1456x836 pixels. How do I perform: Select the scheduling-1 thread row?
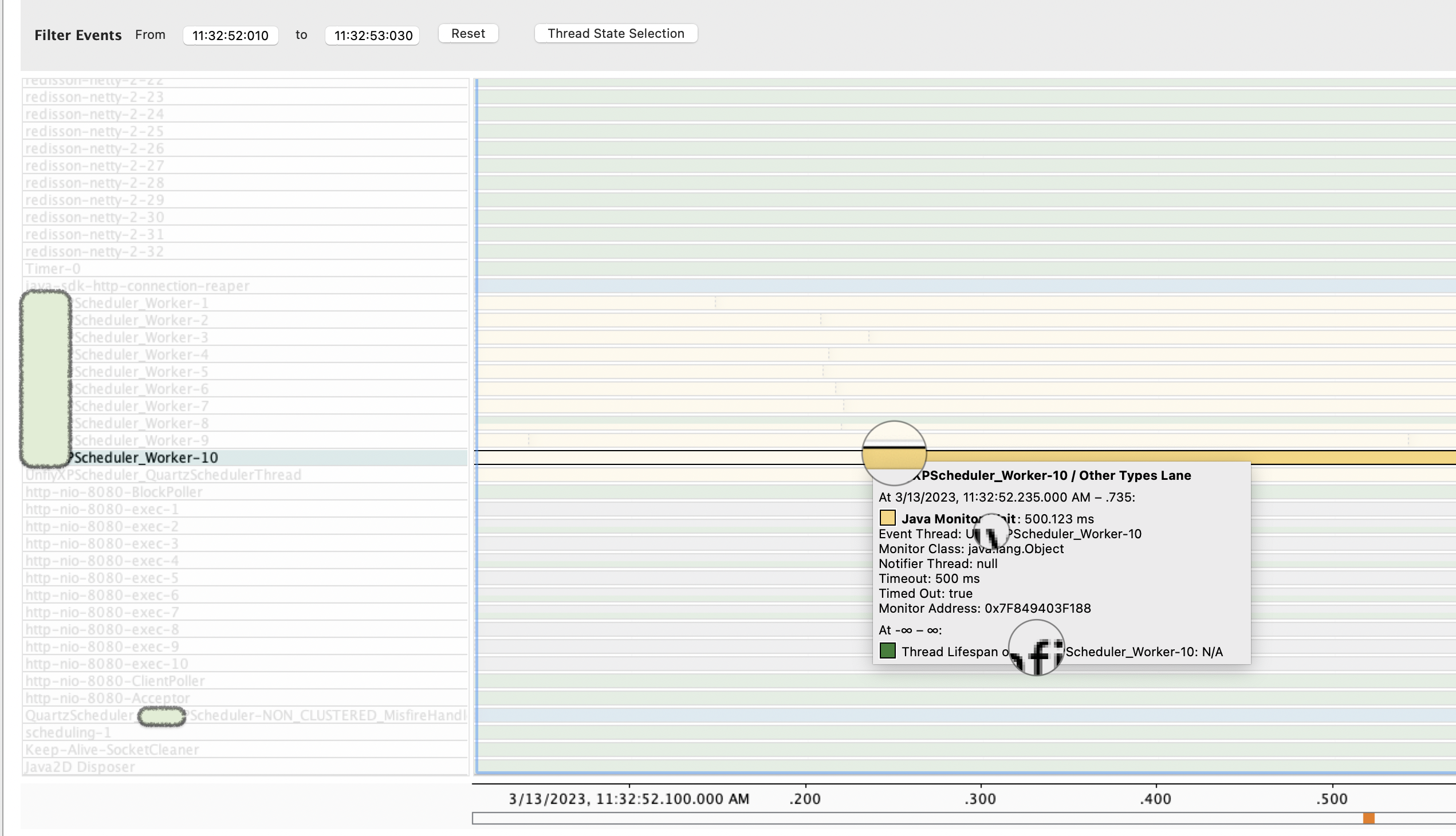(x=68, y=733)
